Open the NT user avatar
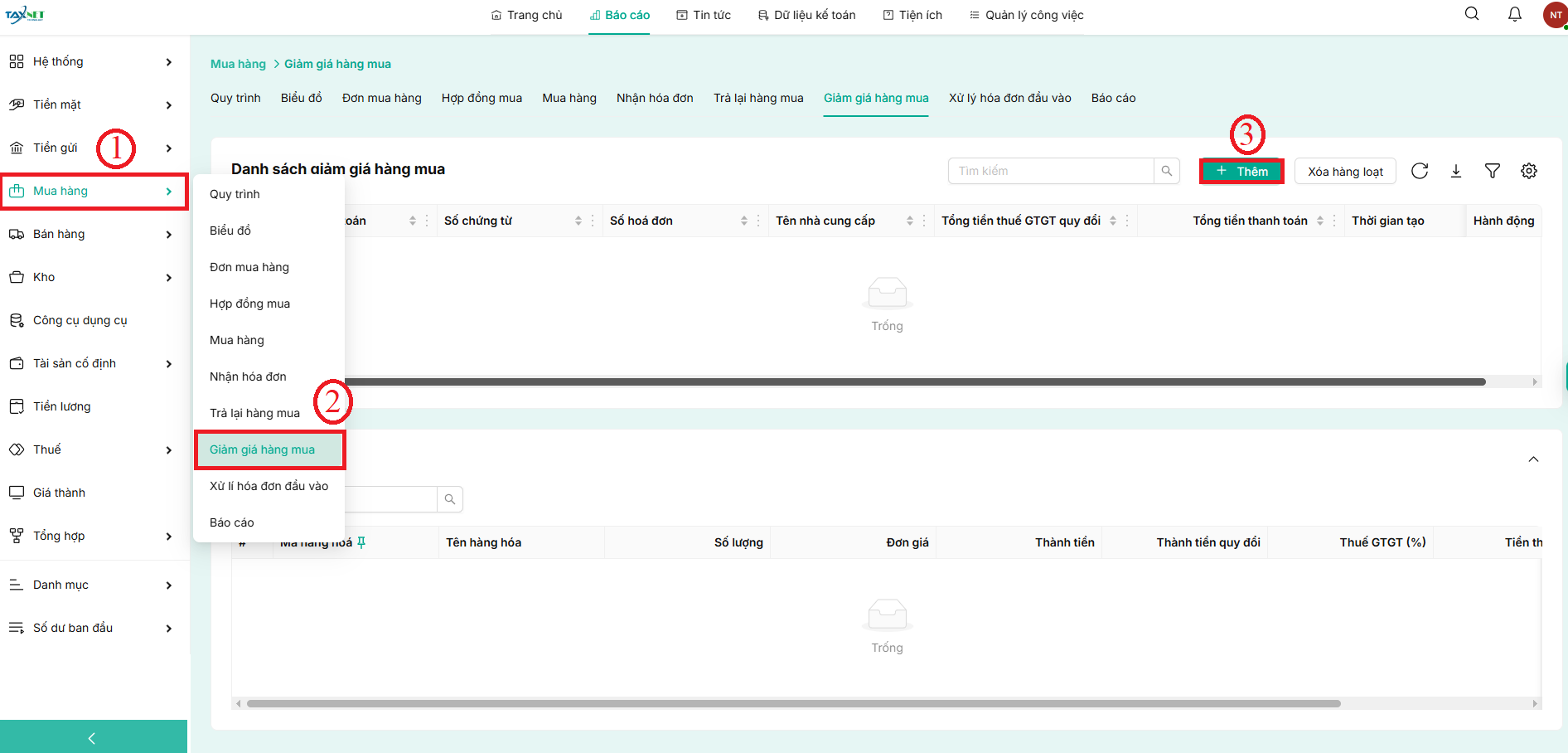 click(x=1555, y=15)
